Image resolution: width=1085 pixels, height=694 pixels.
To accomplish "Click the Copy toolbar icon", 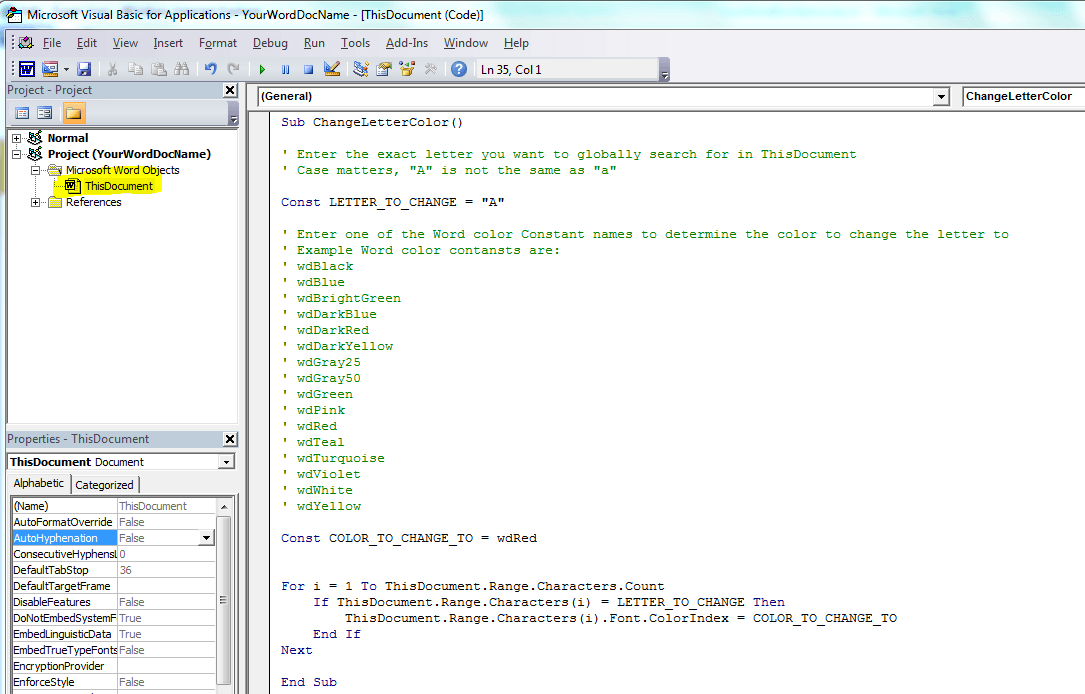I will click(136, 69).
